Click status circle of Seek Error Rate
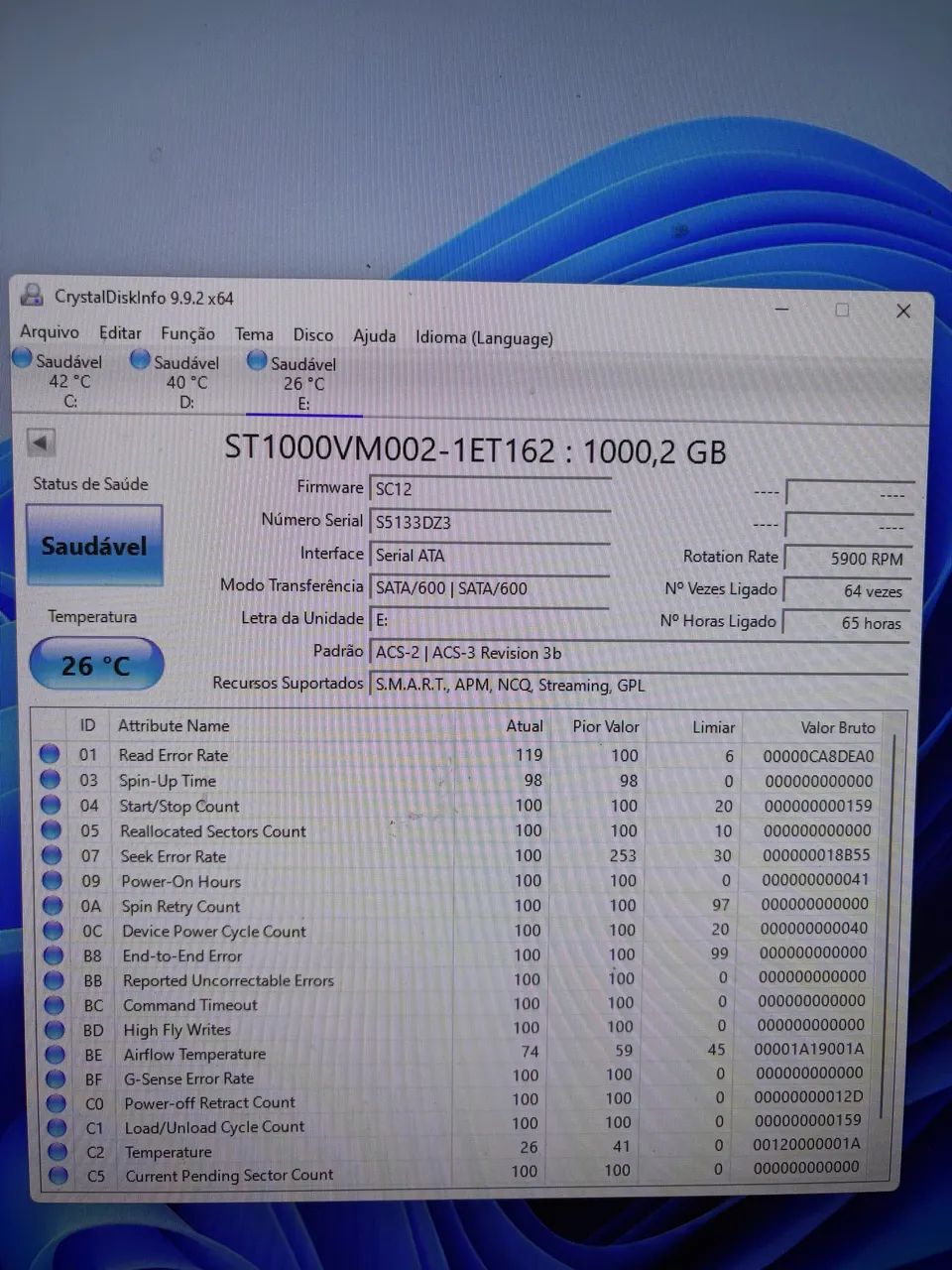952x1270 pixels. pos(52,855)
